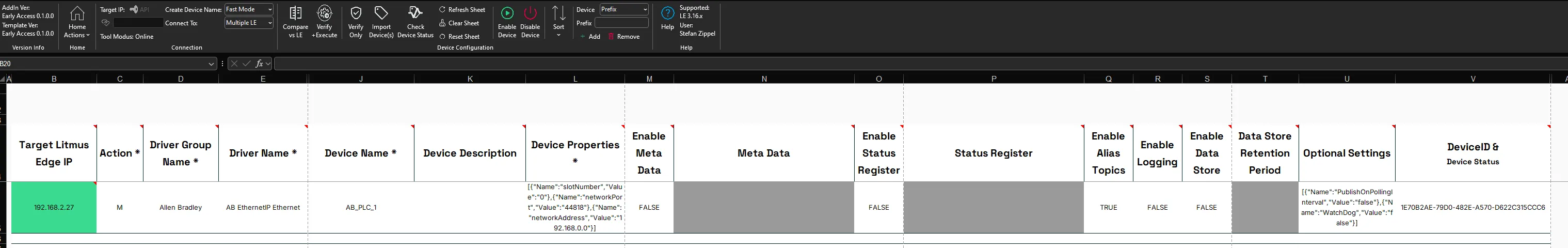The height and width of the screenshot is (248, 1568).
Task: Select column V header
Action: [x=1473, y=79]
